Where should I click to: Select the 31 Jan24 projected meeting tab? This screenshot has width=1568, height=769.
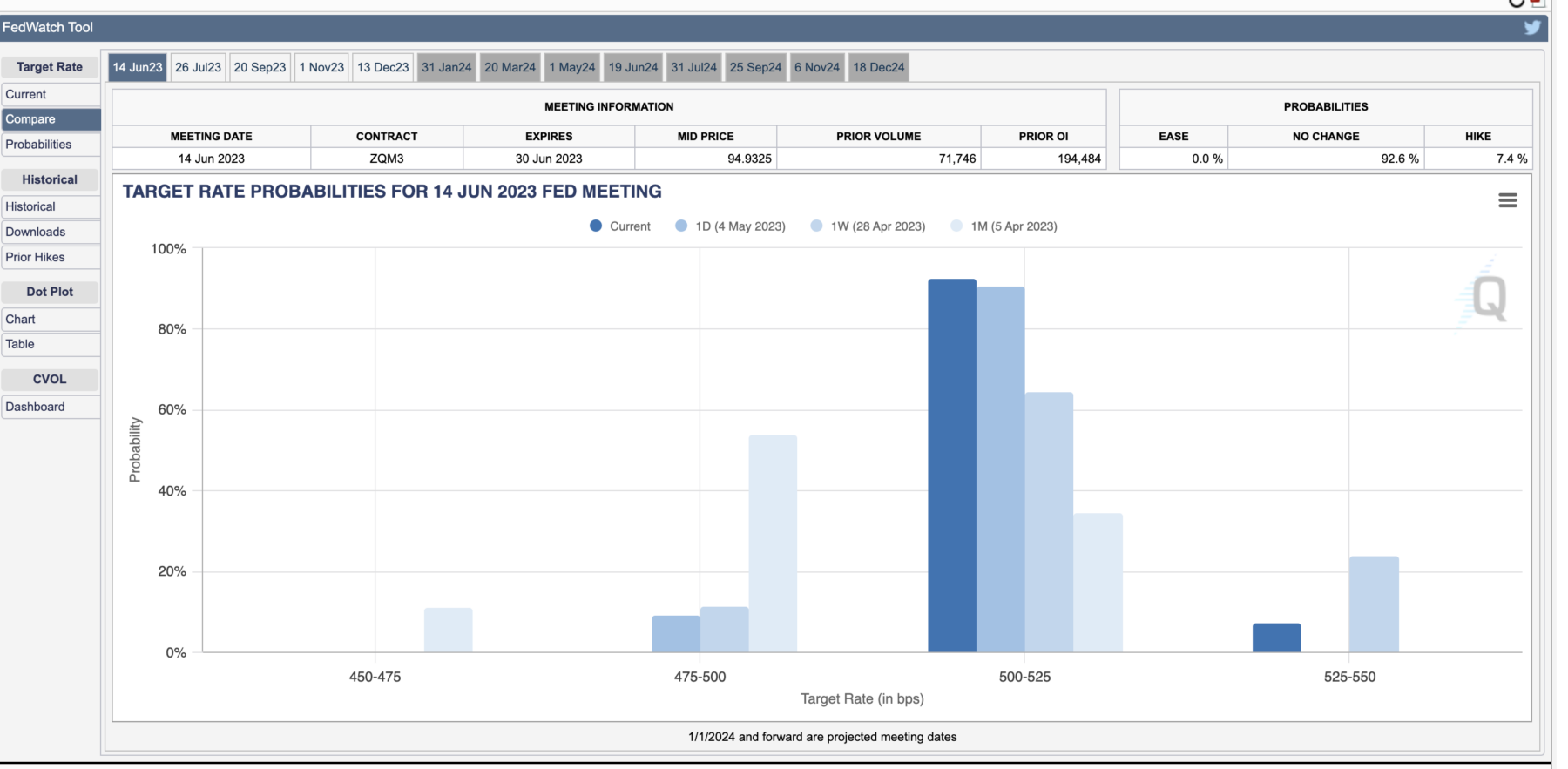[446, 67]
